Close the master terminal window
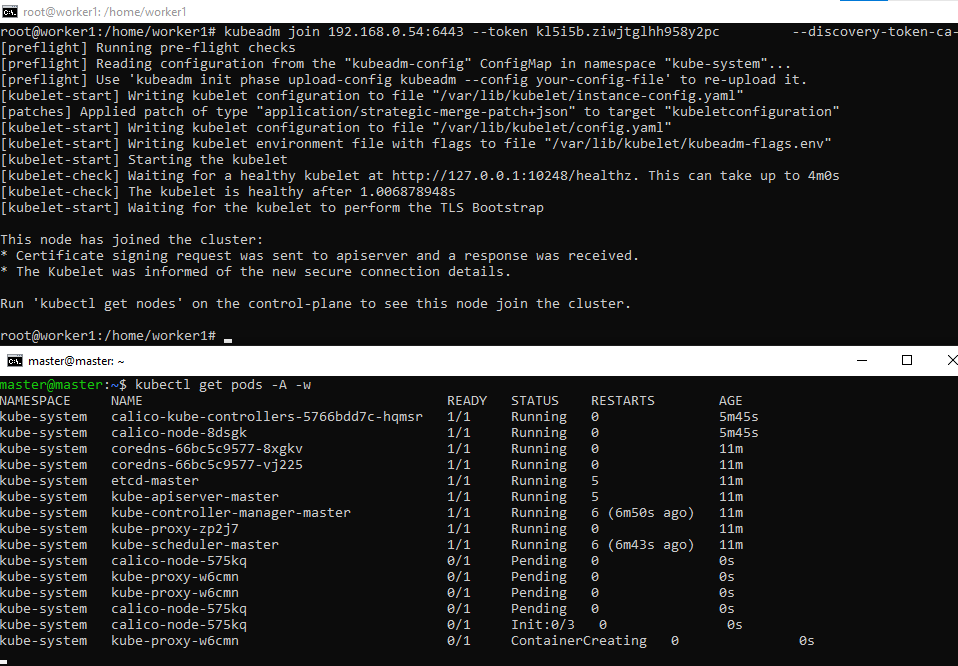Viewport: 958px width, 666px height. point(945,360)
